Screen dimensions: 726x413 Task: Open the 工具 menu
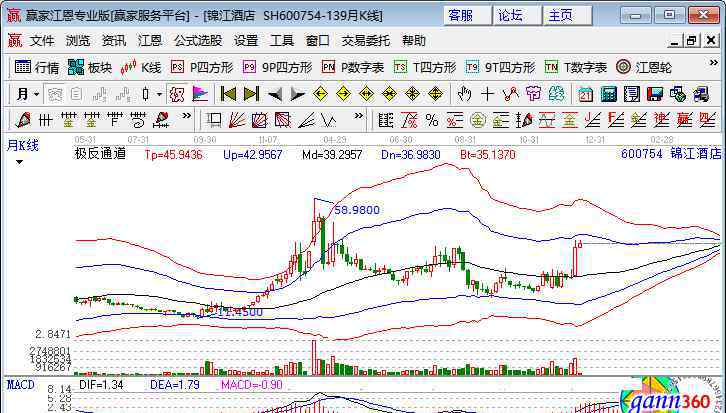[x=282, y=41]
